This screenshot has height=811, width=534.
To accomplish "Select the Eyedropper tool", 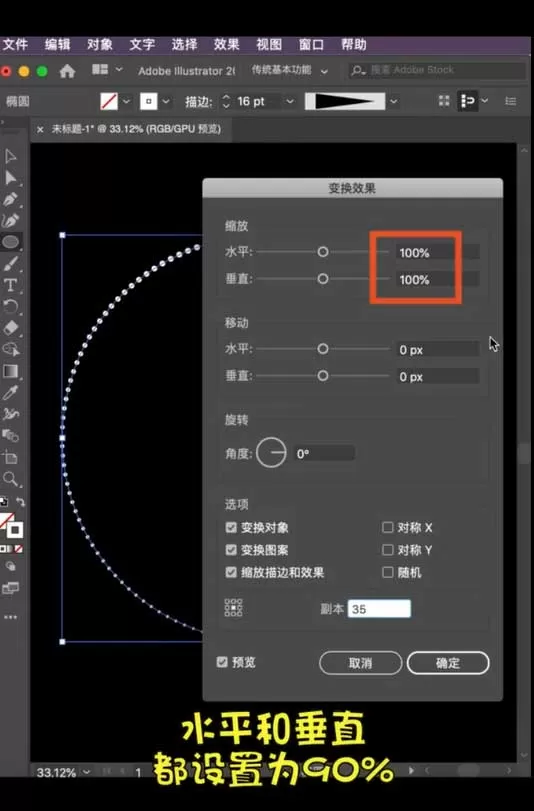I will (10, 393).
